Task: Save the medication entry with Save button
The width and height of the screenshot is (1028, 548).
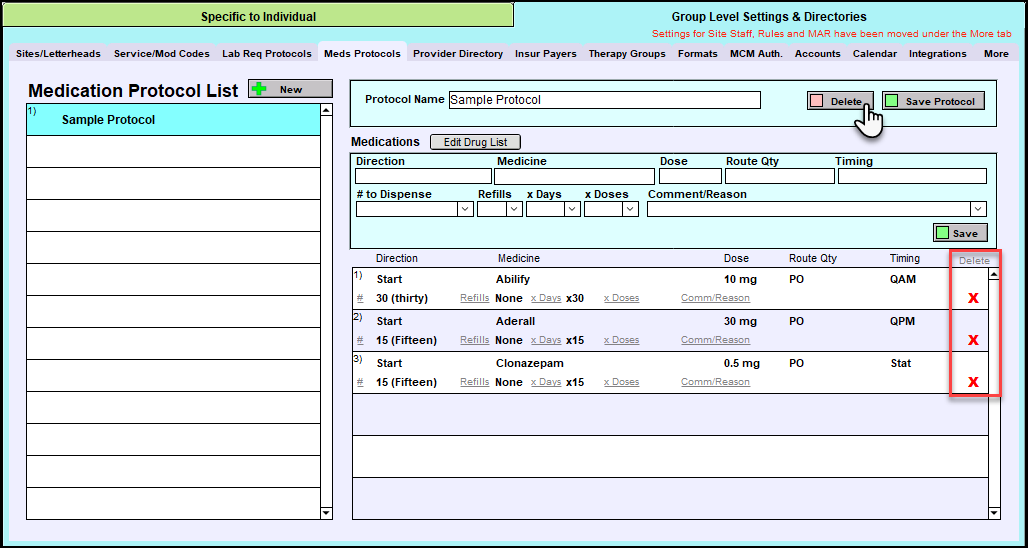Action: [960, 233]
